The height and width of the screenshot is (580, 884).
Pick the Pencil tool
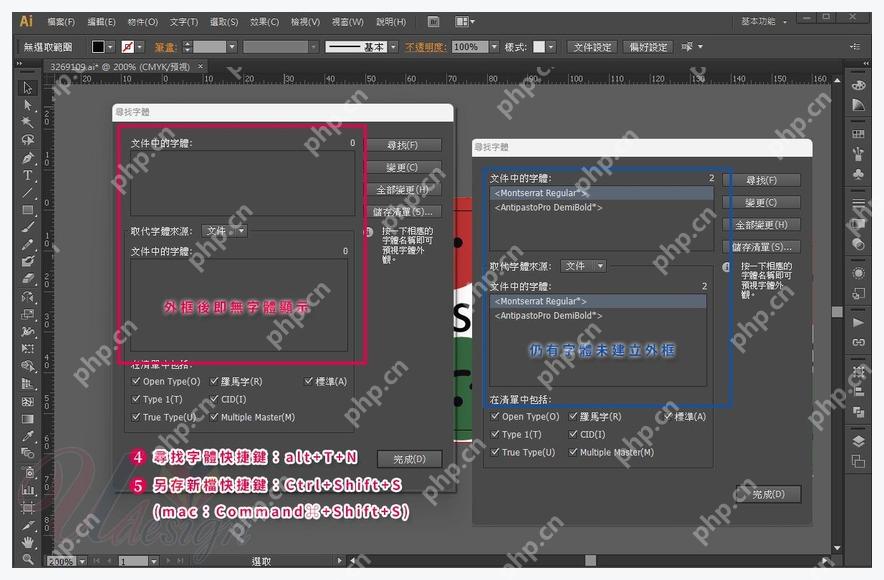tap(28, 245)
